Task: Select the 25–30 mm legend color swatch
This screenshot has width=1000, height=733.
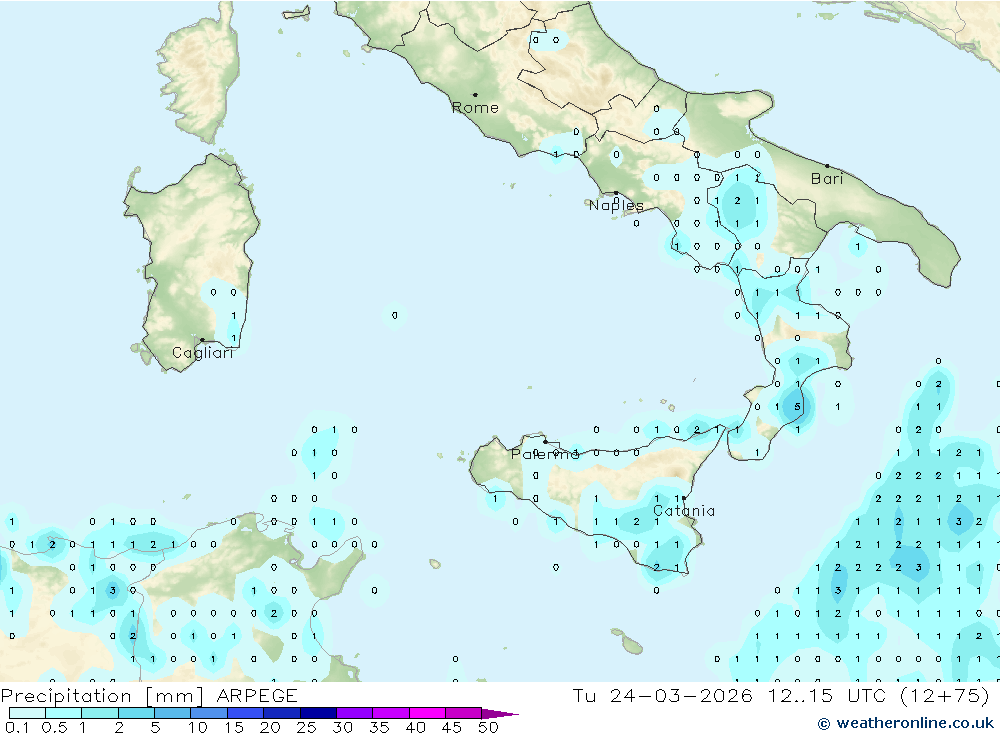Action: 318,713
